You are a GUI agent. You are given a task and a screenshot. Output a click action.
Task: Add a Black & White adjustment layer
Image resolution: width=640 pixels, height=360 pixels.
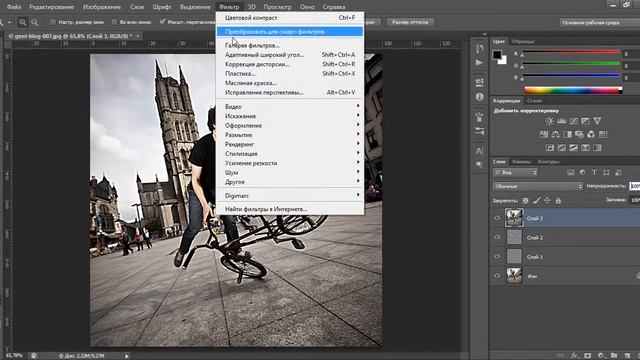coord(567,134)
